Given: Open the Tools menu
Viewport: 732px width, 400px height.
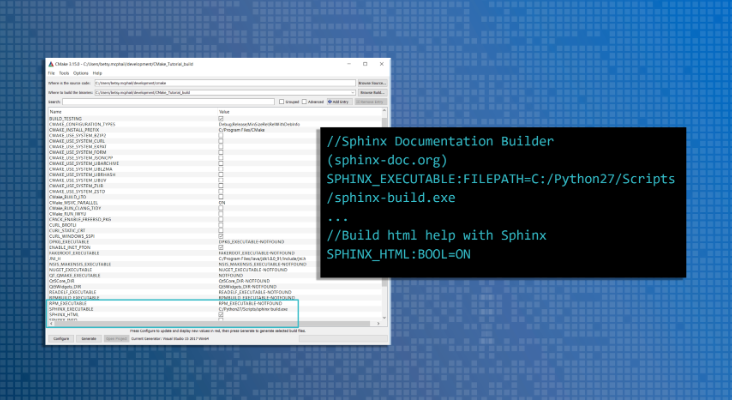Looking at the screenshot, I should point(64,73).
